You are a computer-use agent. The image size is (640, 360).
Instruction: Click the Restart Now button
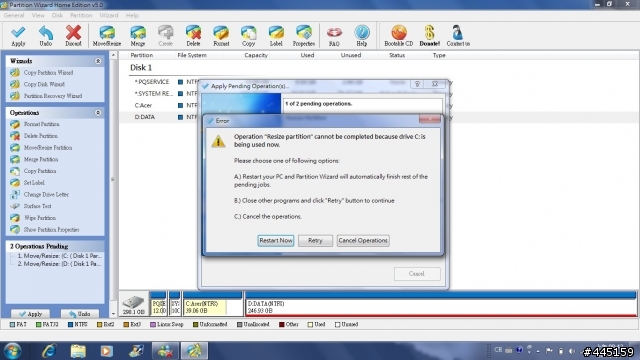276,240
